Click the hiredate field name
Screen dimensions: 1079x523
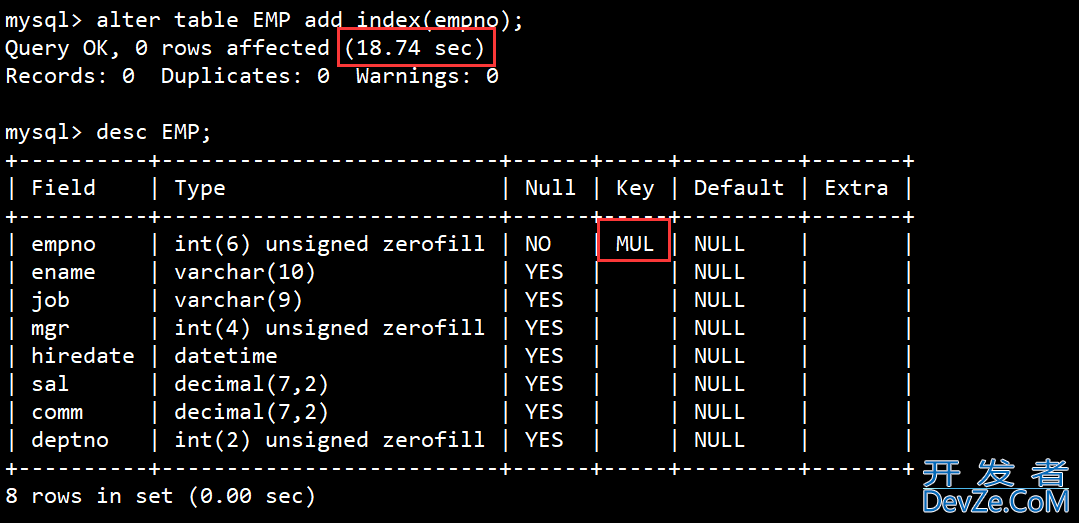coord(83,356)
